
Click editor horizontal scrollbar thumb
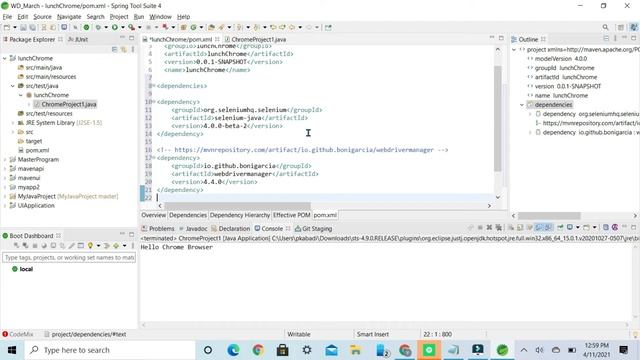(237, 206)
